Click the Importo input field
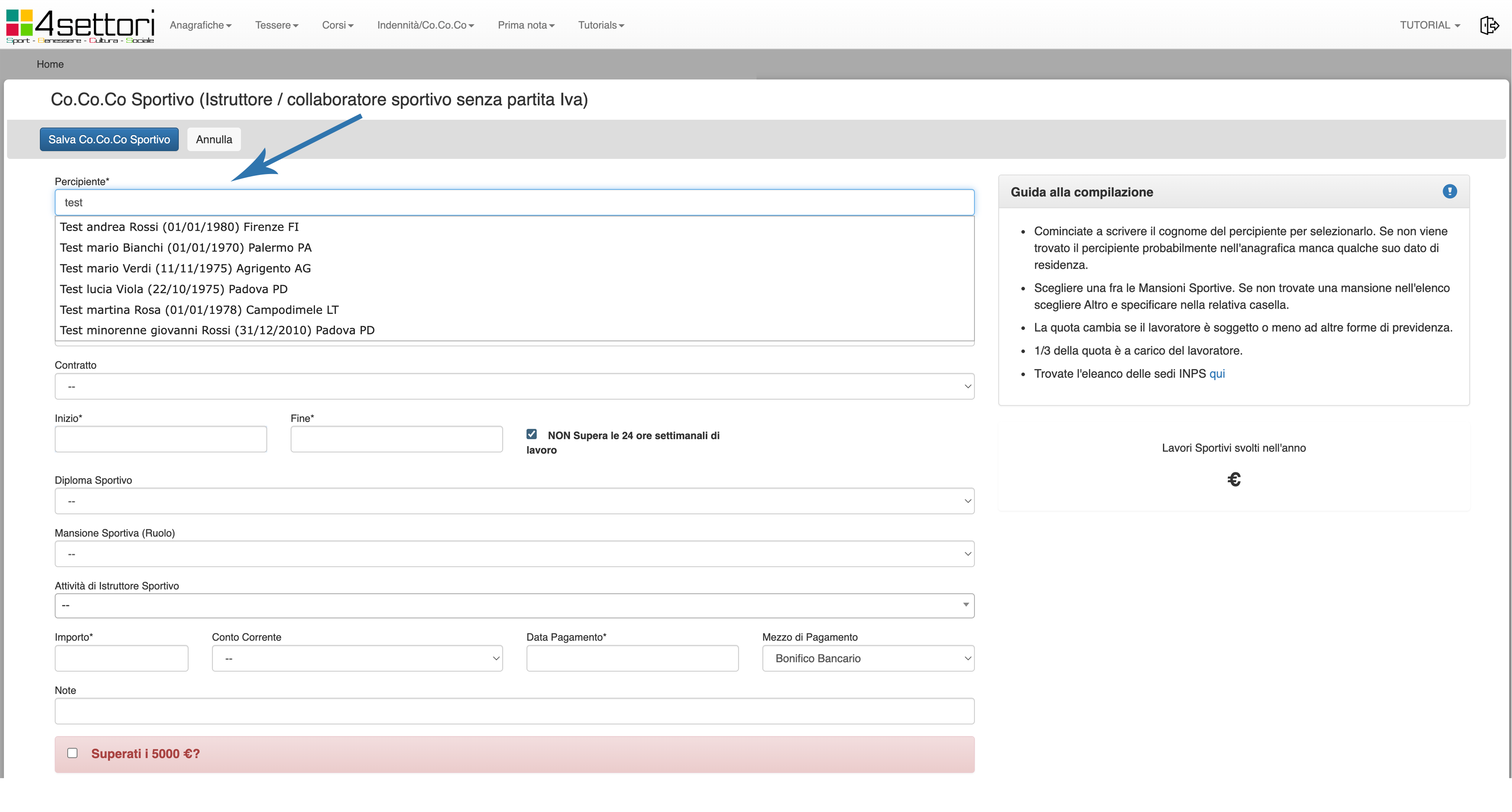1512x812 pixels. (121, 658)
